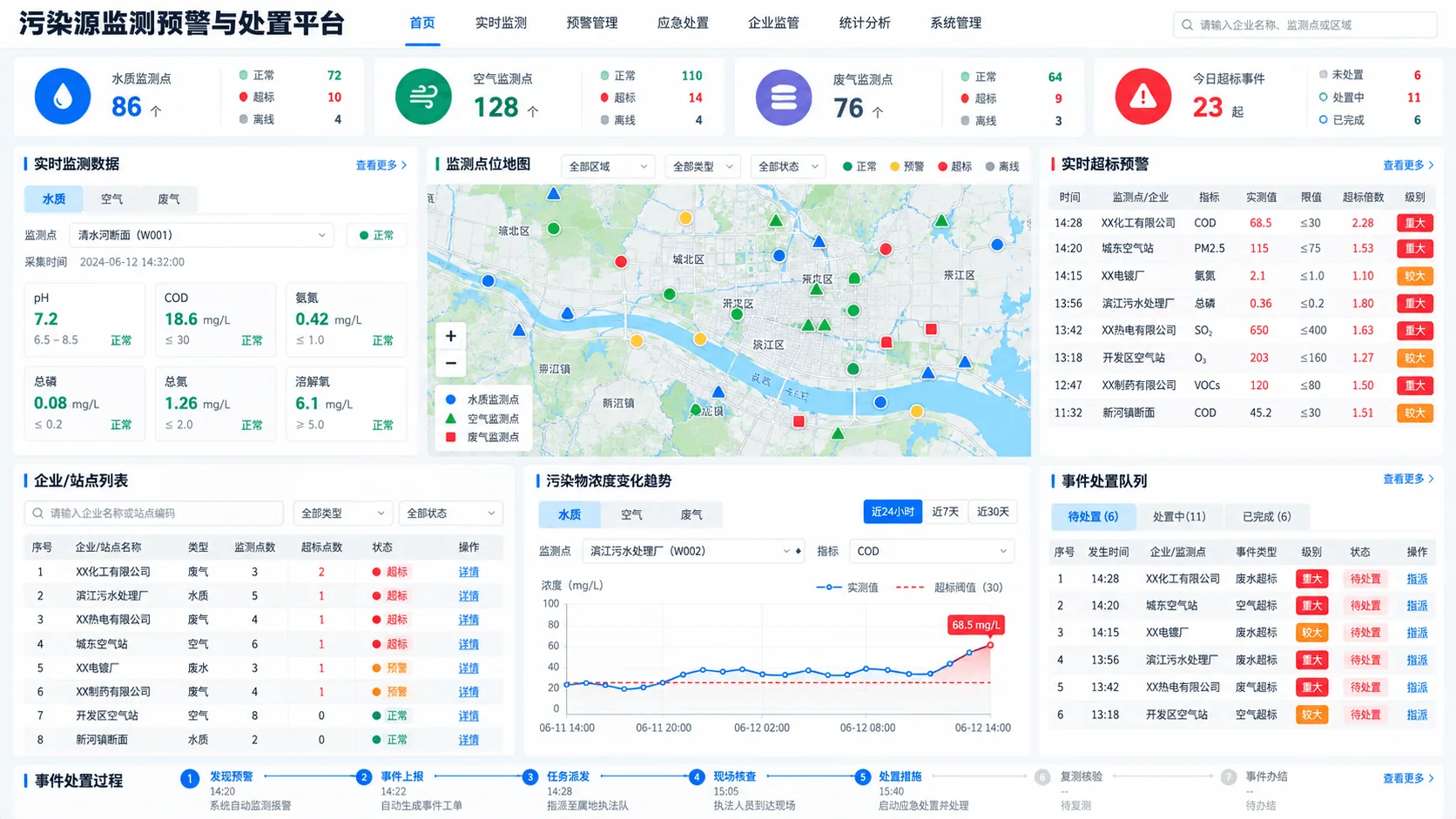
Task: Toggle the 实测值 series in chart legend
Action: (x=847, y=587)
